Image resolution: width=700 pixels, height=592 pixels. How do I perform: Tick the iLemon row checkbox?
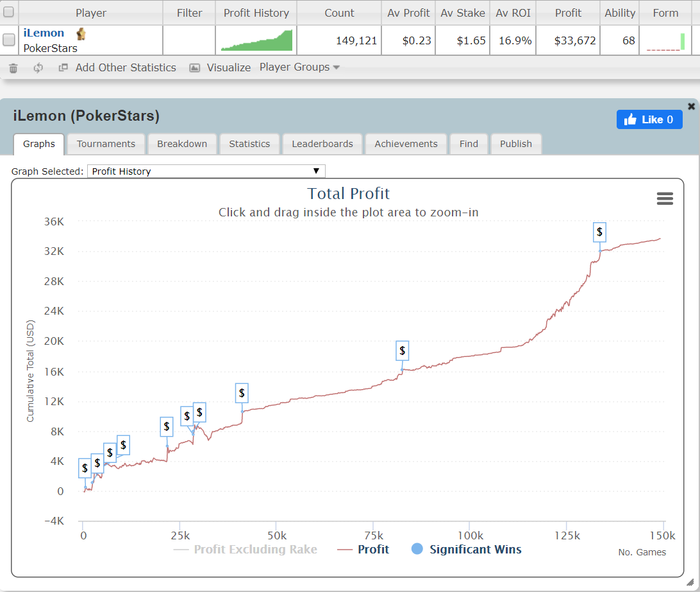(x=8, y=40)
